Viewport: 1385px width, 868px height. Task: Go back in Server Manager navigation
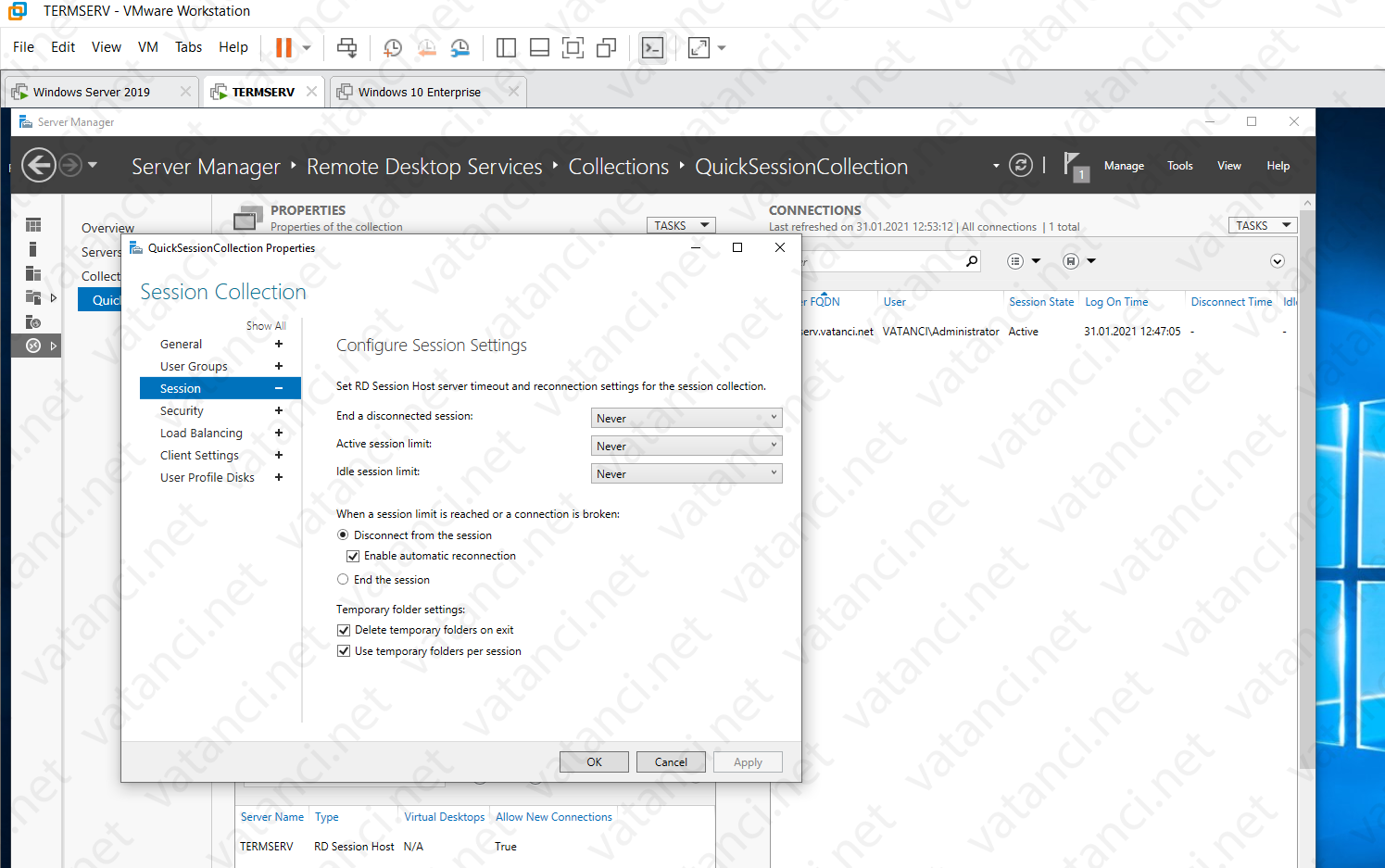[39, 166]
